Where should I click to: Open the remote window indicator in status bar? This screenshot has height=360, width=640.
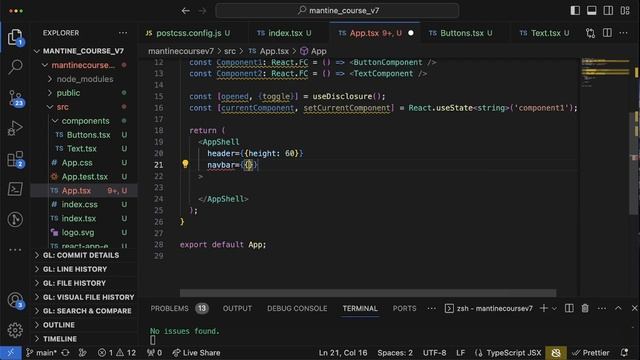(11, 353)
